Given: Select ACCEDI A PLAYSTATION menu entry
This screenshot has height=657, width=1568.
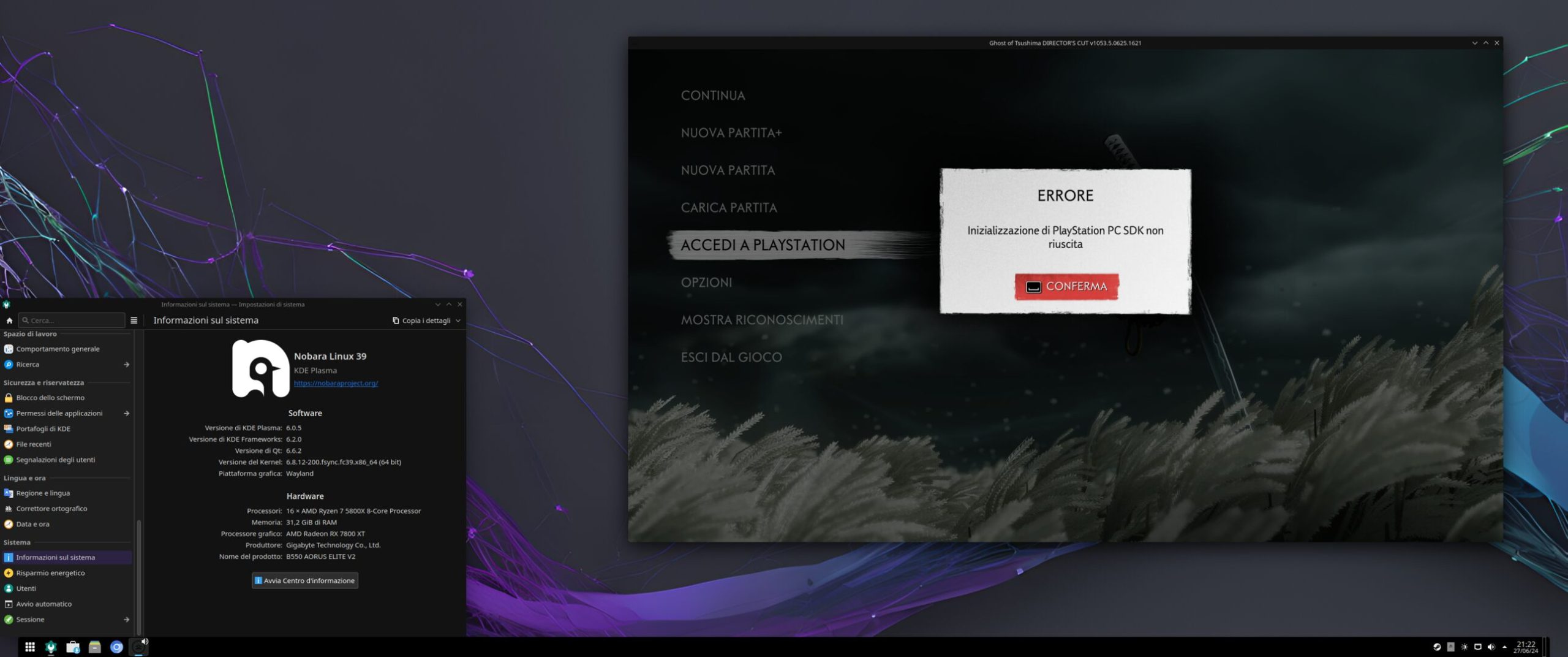Looking at the screenshot, I should click(x=763, y=245).
